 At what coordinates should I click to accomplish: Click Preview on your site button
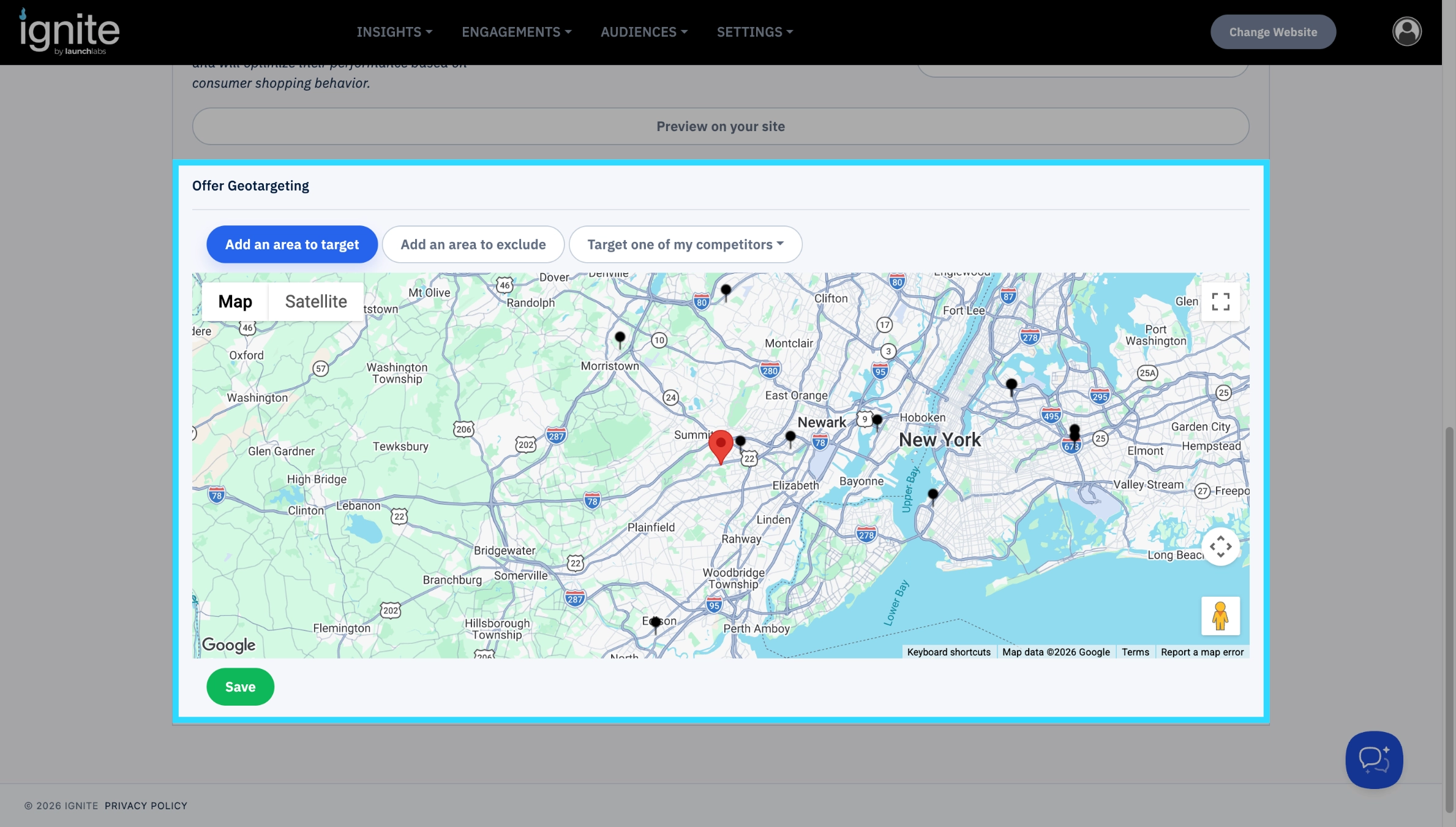721,126
